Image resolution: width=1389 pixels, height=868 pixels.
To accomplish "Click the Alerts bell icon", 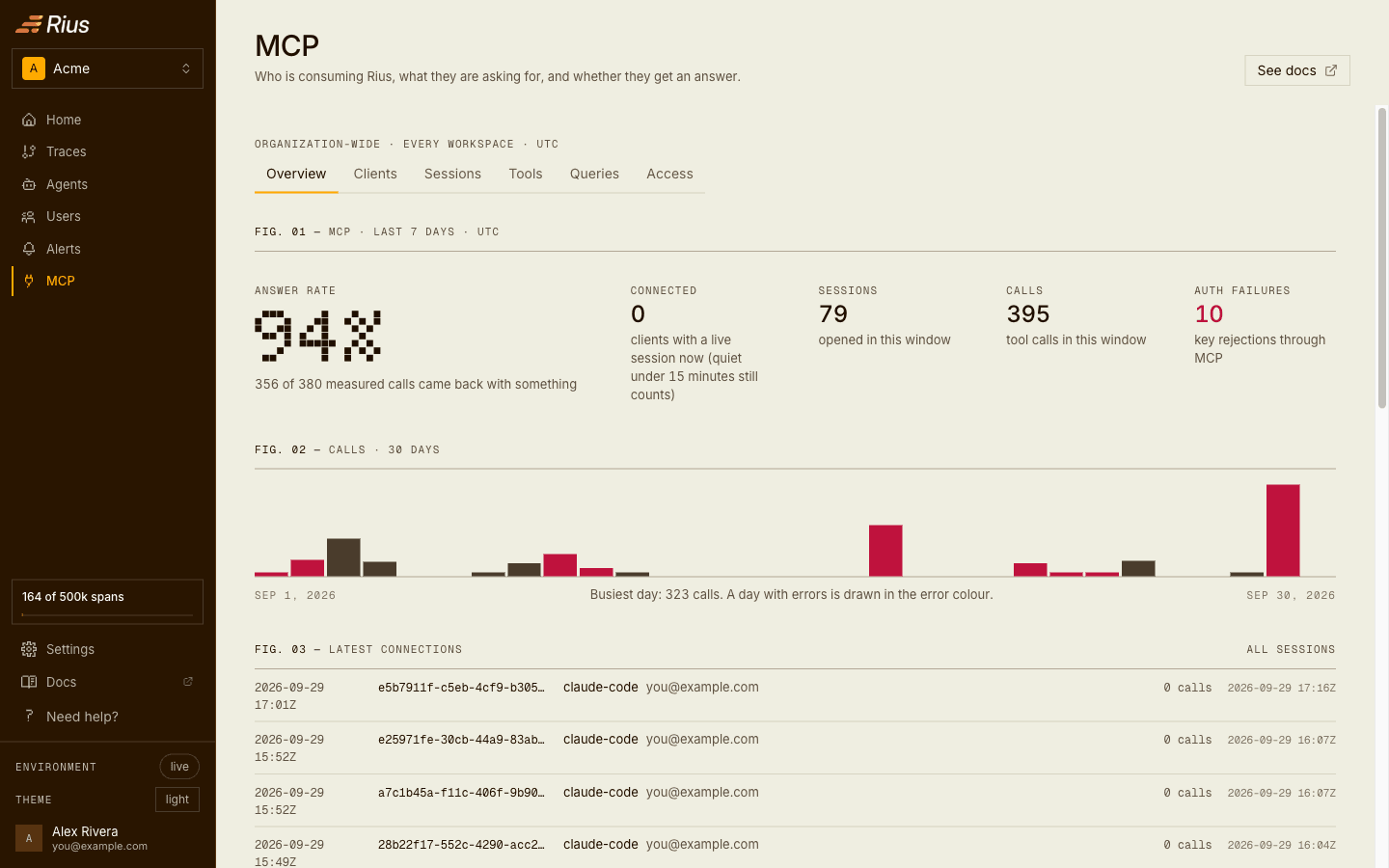I will point(29,249).
